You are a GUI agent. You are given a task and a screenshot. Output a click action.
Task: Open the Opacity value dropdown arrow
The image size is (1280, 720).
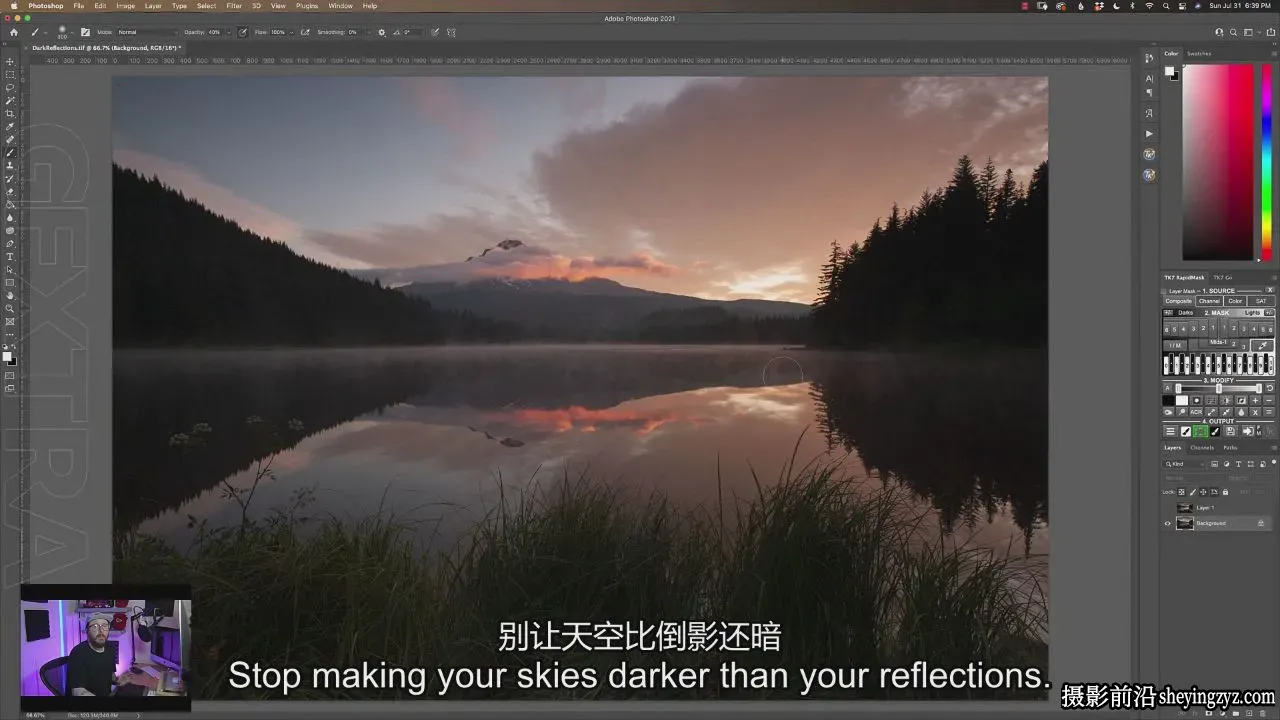click(228, 32)
